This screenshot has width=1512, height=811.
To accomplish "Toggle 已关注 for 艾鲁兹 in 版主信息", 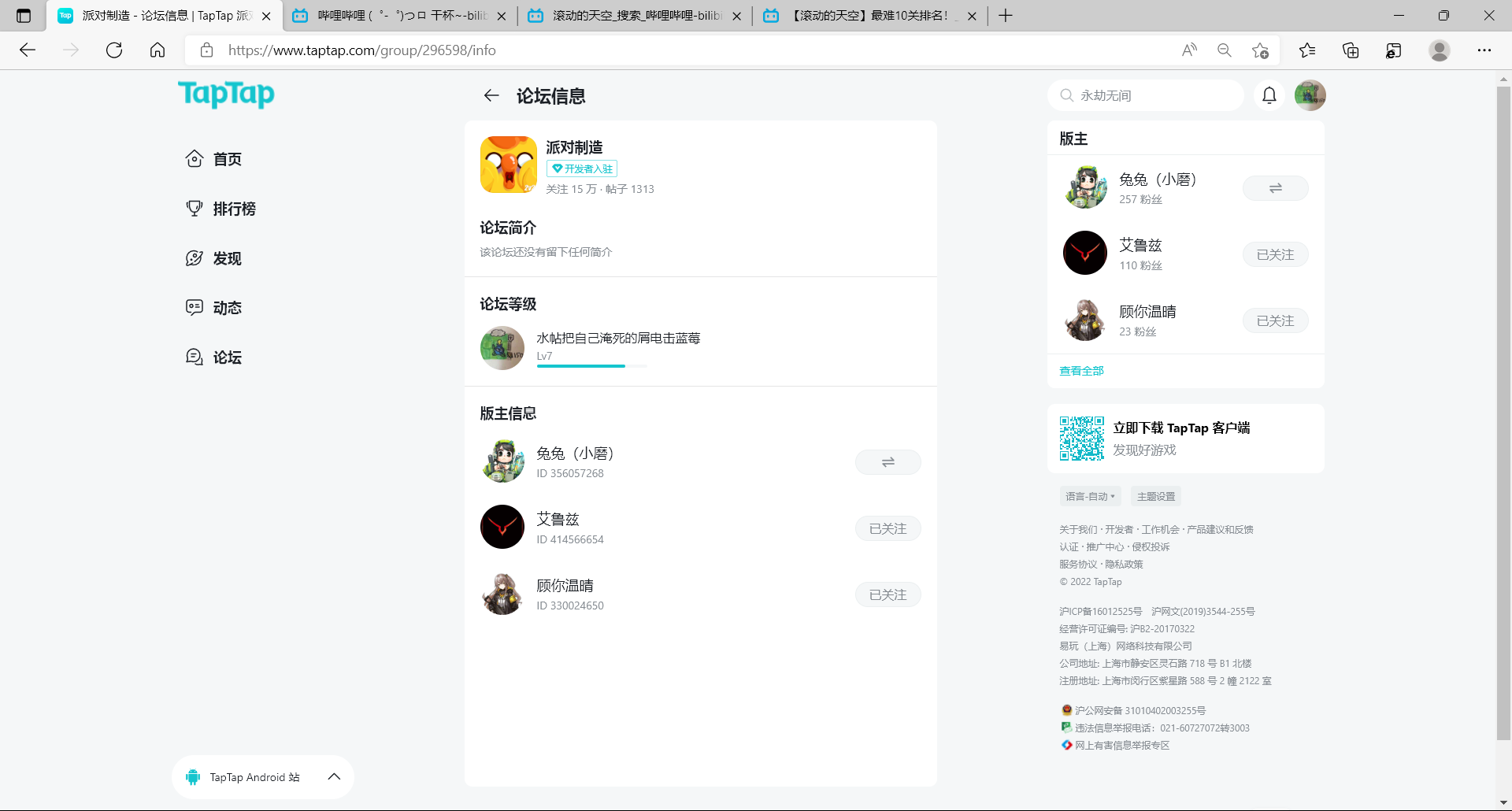I will [888, 529].
